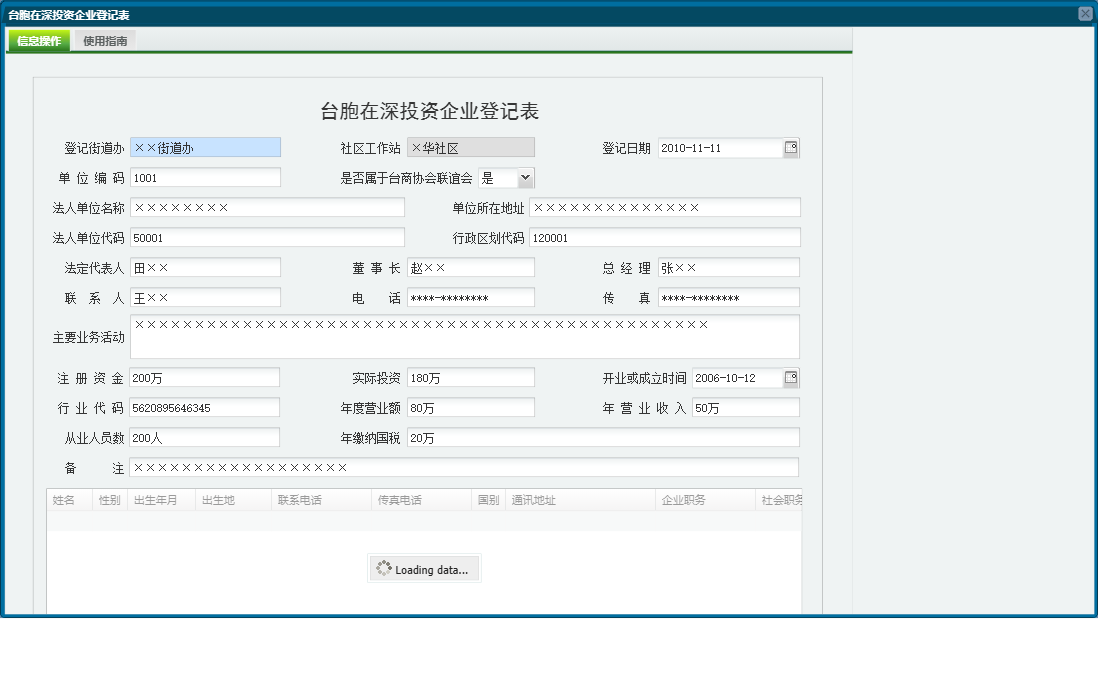Click the 单位编码 input field showing 1001
Screen dimensions: 1098x687
205,177
